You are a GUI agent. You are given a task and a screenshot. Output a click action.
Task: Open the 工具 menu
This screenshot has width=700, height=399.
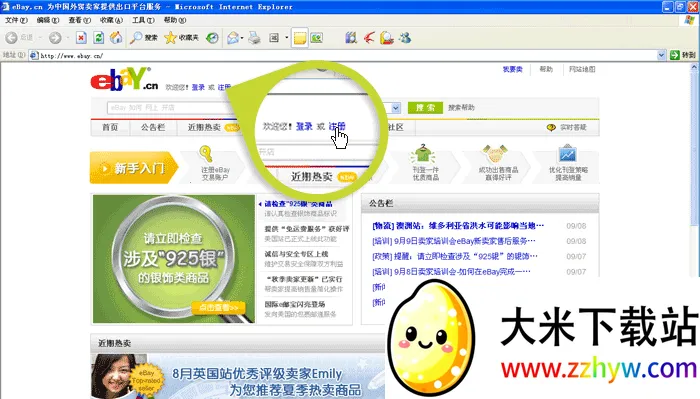coord(143,20)
